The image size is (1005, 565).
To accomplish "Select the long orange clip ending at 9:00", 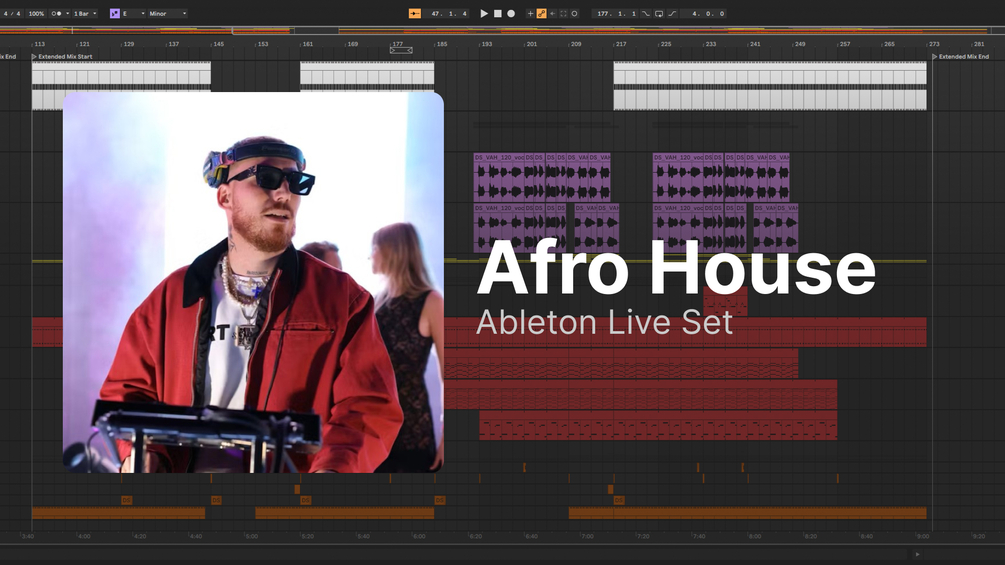I will click(747, 513).
